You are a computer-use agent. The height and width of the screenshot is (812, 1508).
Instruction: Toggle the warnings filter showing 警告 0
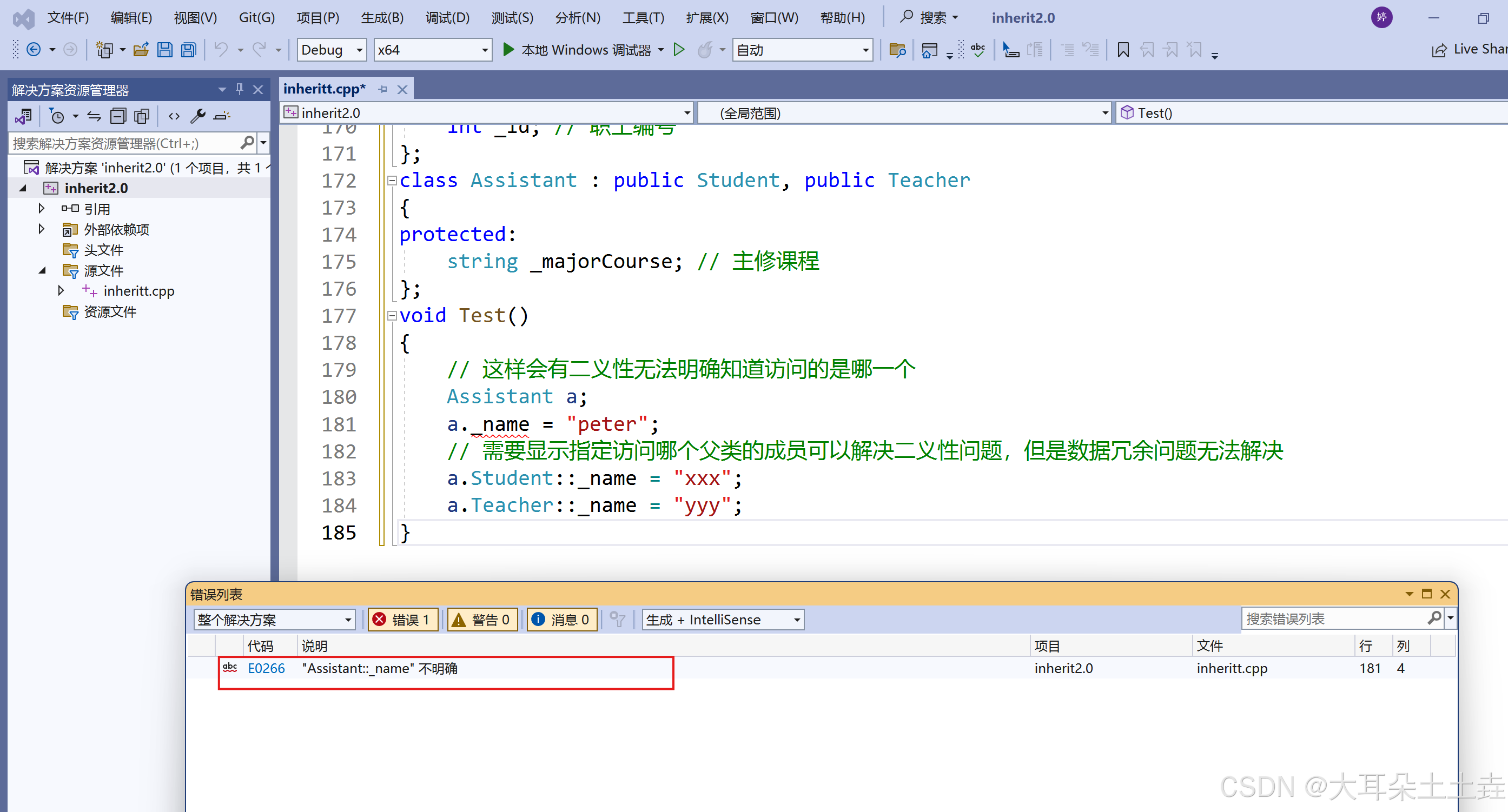coord(482,620)
